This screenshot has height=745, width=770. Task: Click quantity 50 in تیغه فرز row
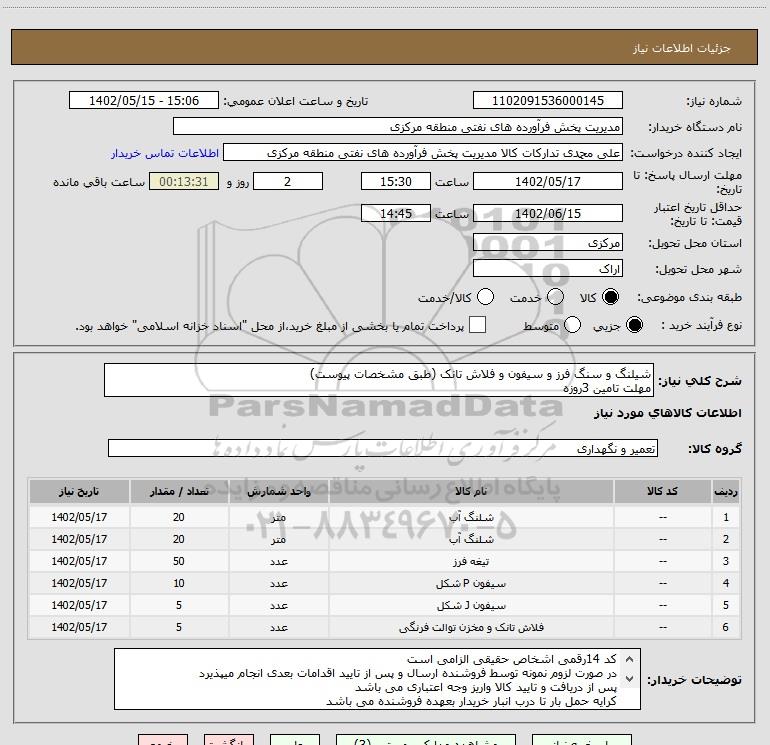pos(179,561)
